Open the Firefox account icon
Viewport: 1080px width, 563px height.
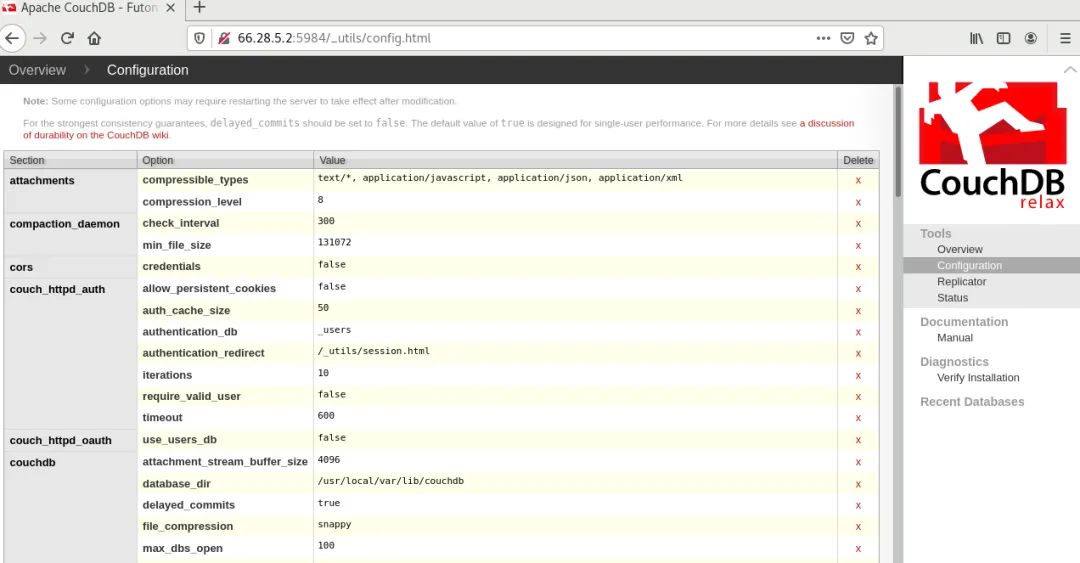click(1030, 38)
